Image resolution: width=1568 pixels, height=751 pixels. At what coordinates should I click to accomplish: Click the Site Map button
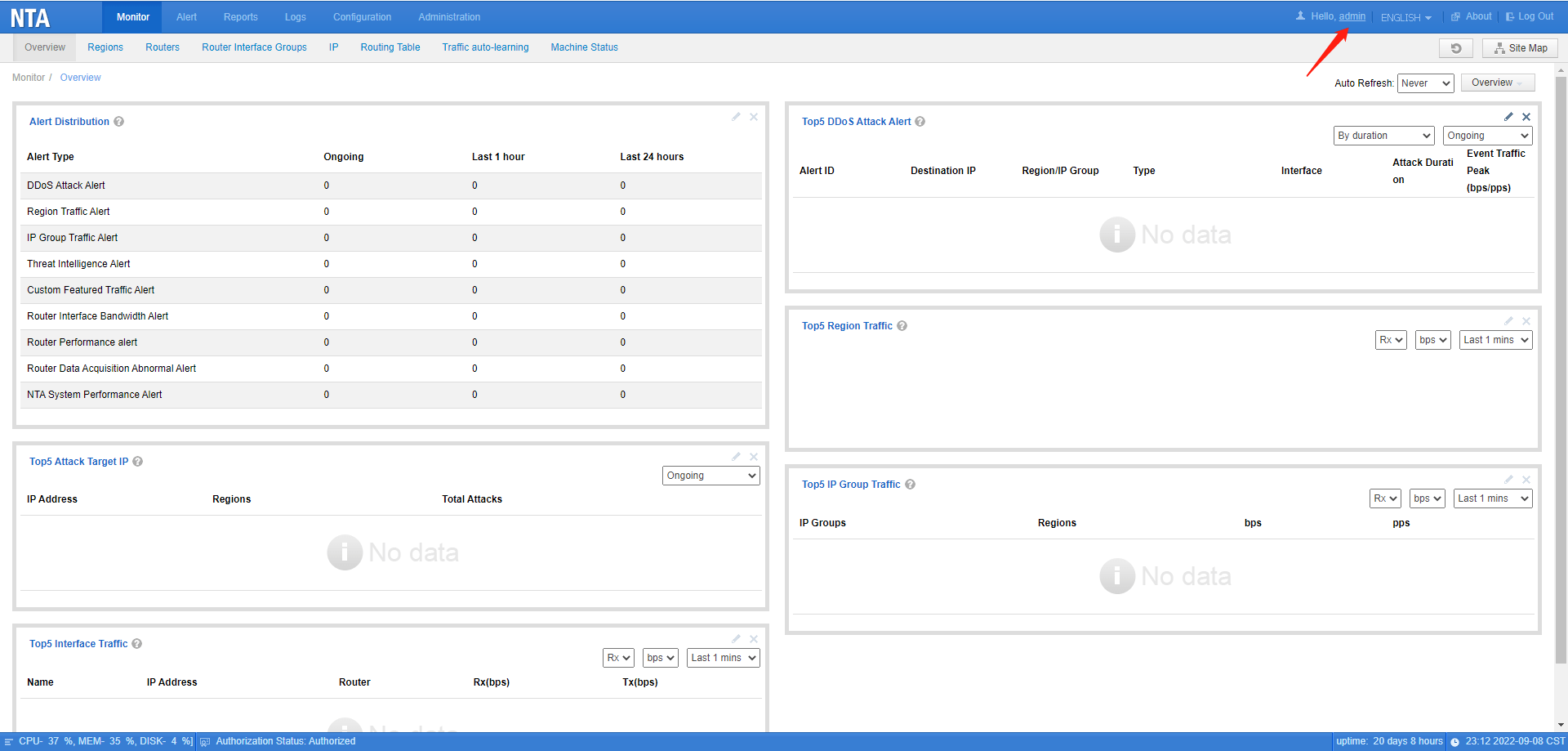coord(1521,48)
